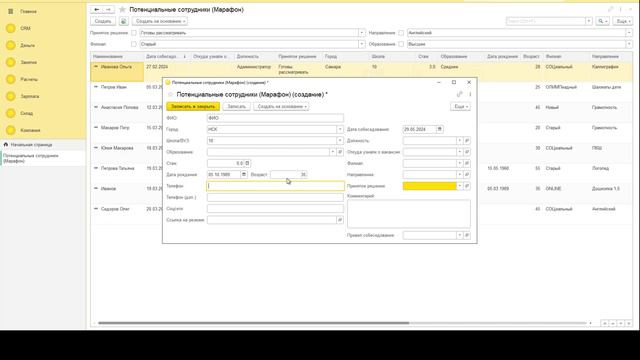Open linked record icon beside Откуда узнали о вакансии
Screen dimensions: 640x360
point(467,152)
